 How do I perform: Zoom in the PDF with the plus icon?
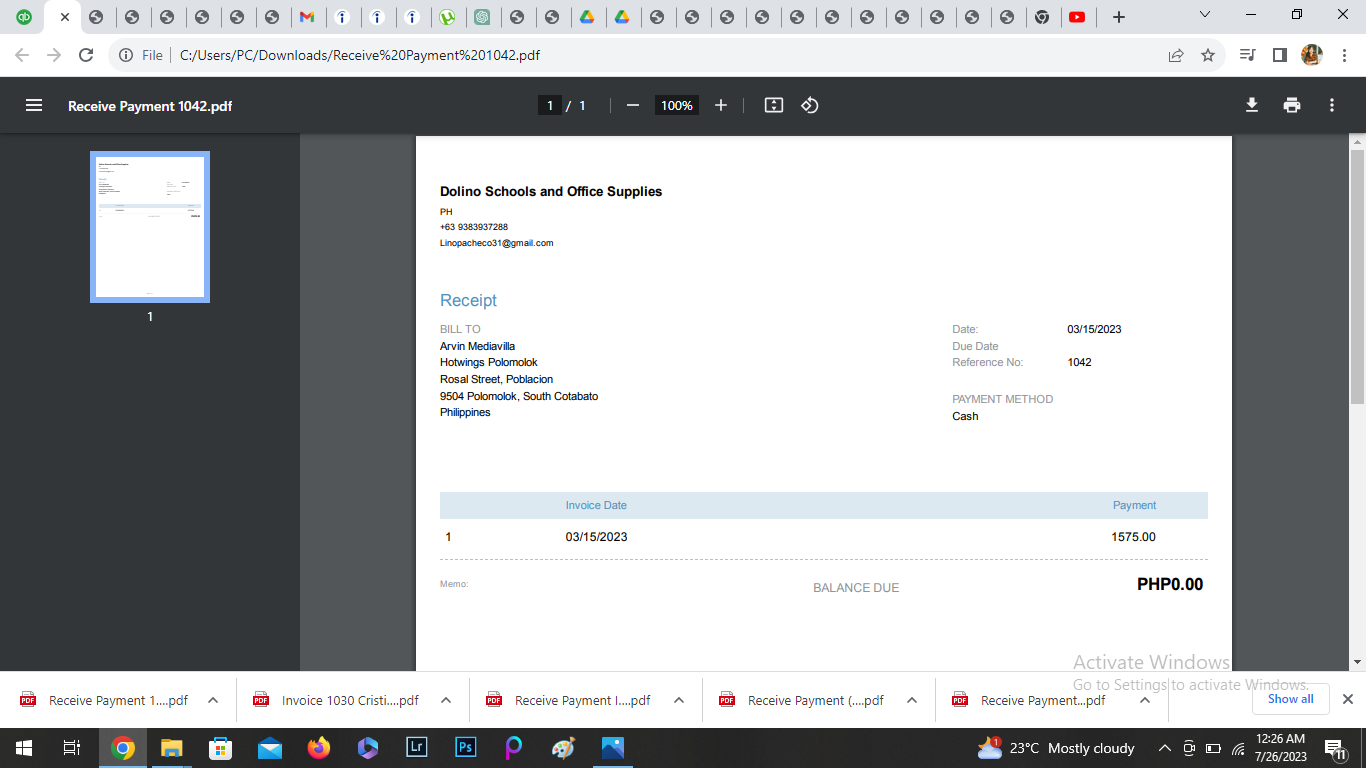click(721, 105)
